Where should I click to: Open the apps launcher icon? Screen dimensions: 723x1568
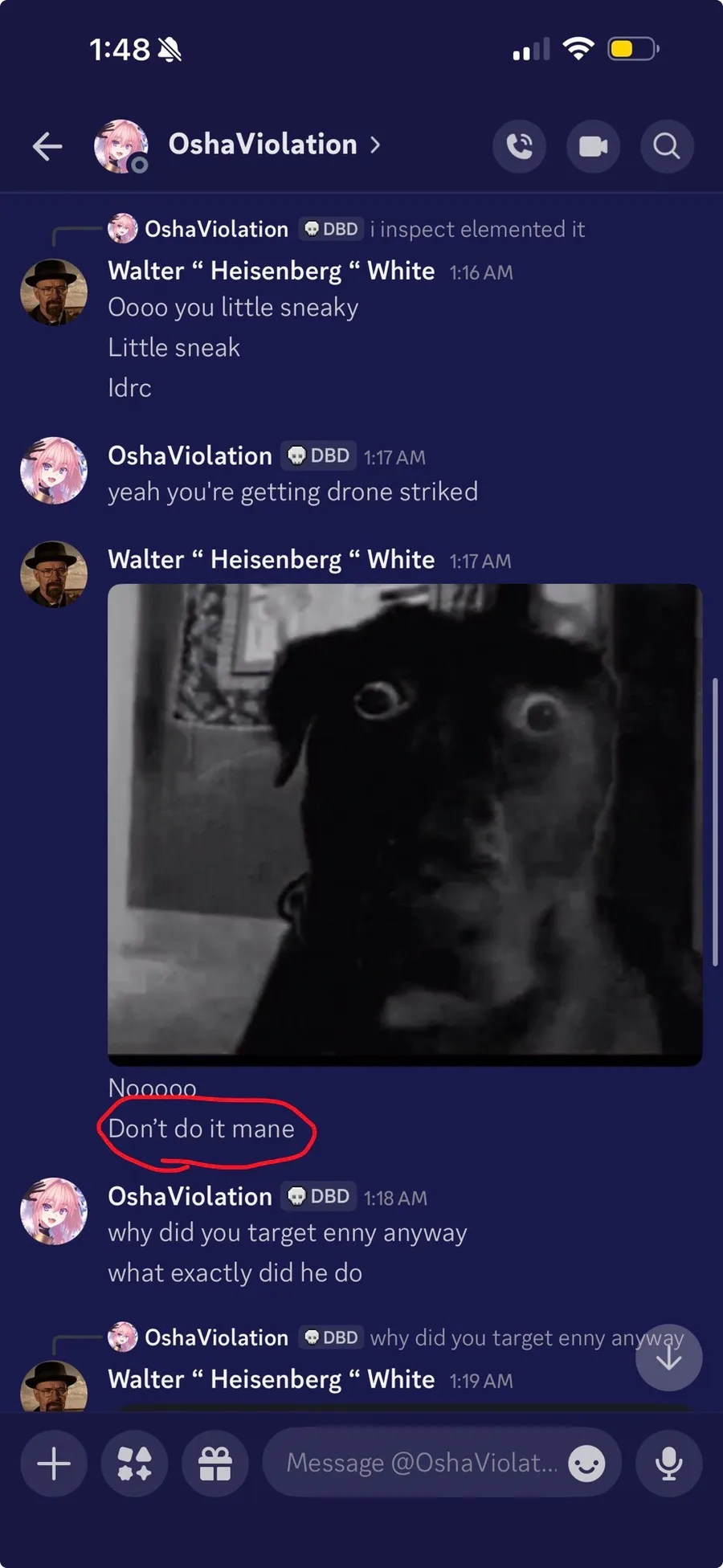pos(134,1463)
